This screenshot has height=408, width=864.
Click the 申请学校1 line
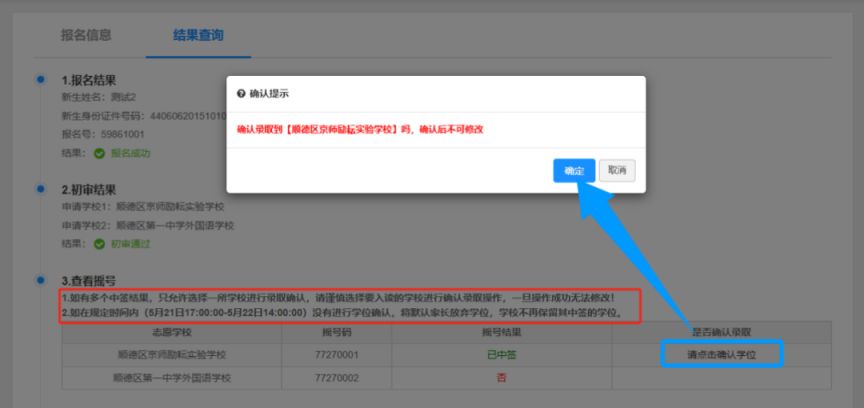pyautogui.click(x=143, y=207)
